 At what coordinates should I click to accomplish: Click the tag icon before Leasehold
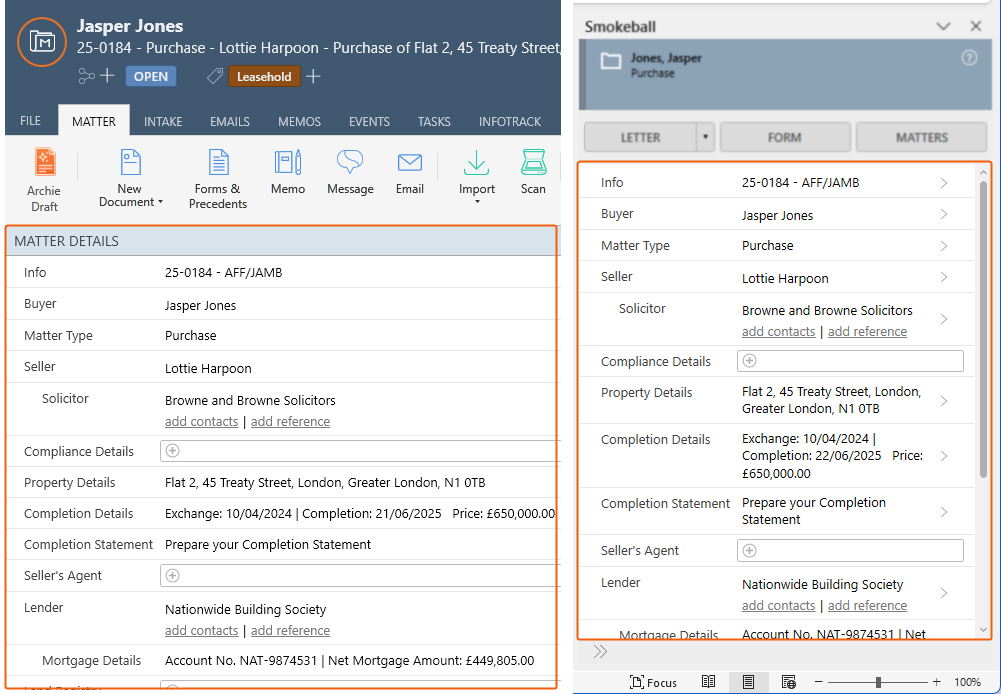click(x=215, y=77)
